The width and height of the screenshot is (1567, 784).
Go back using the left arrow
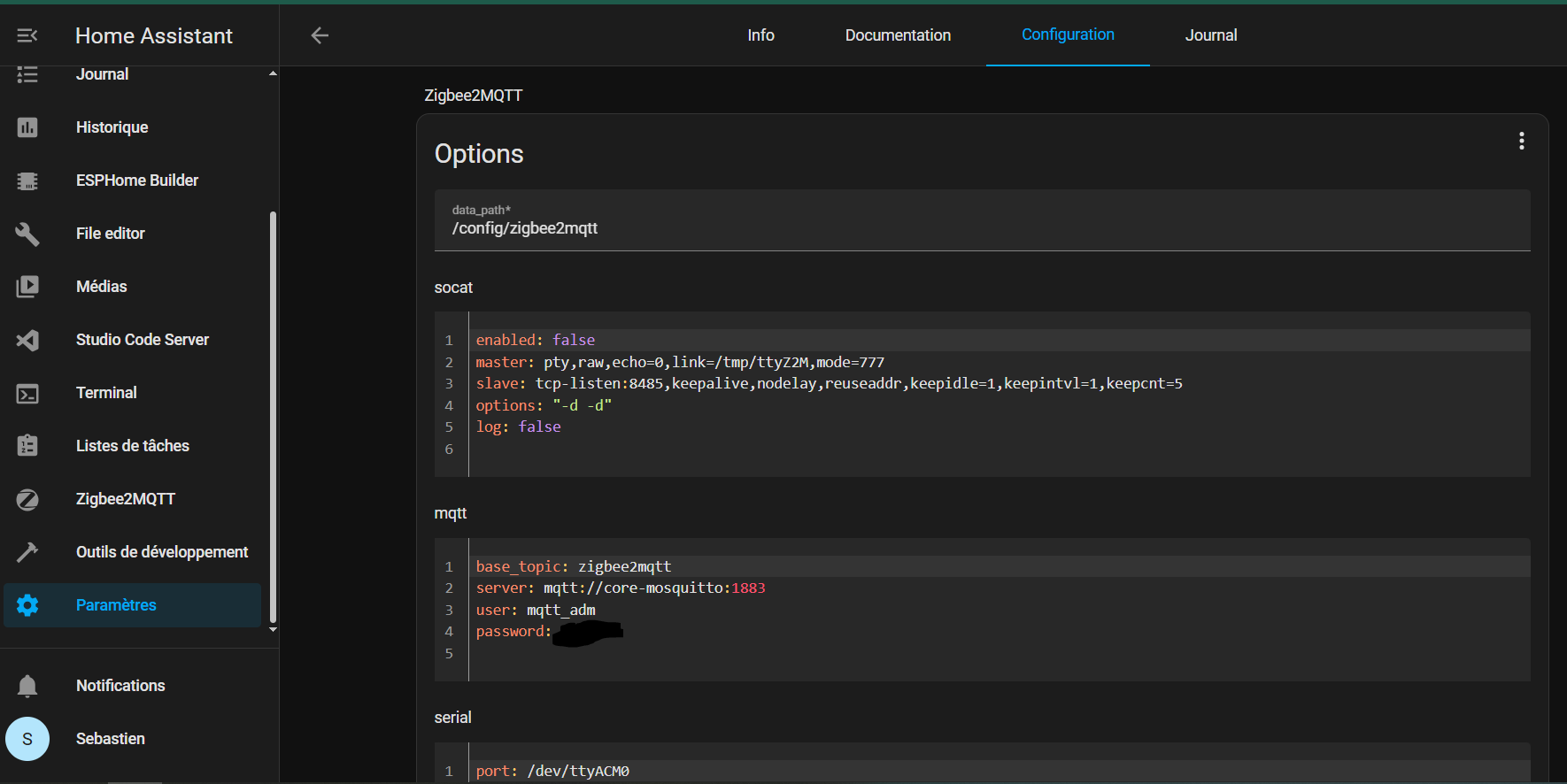[320, 35]
